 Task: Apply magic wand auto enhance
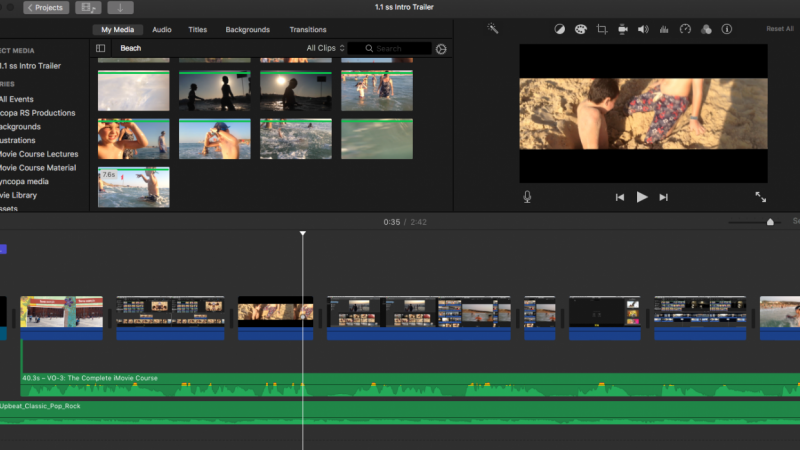click(492, 29)
